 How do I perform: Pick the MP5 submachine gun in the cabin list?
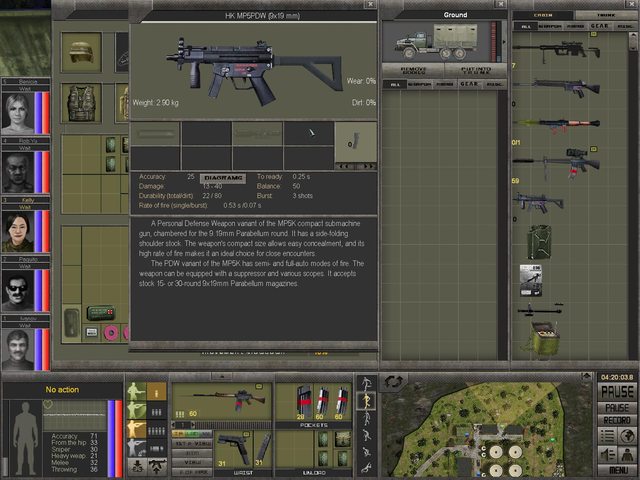click(x=539, y=202)
